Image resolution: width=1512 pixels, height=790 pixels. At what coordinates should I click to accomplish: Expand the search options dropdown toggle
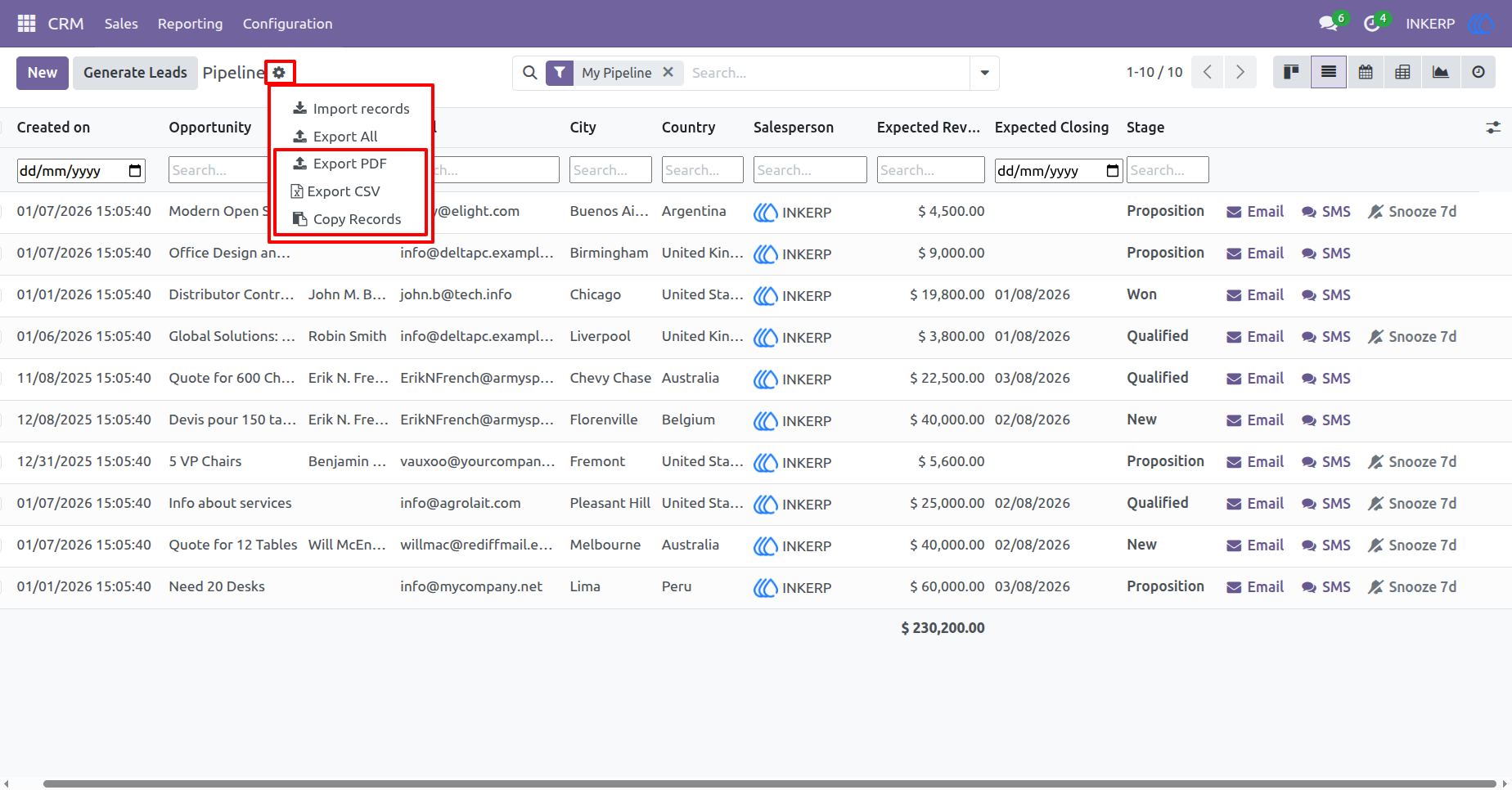[984, 73]
